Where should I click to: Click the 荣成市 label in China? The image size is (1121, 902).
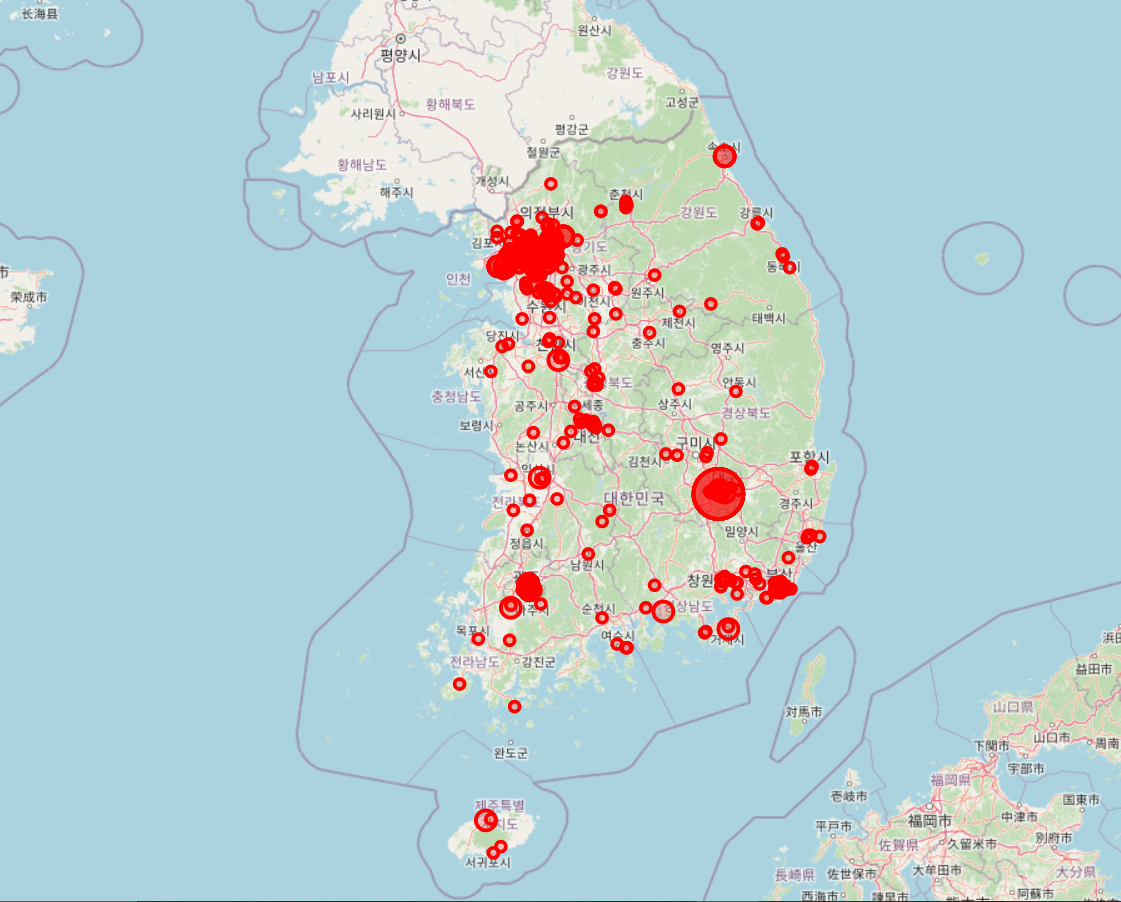point(29,297)
